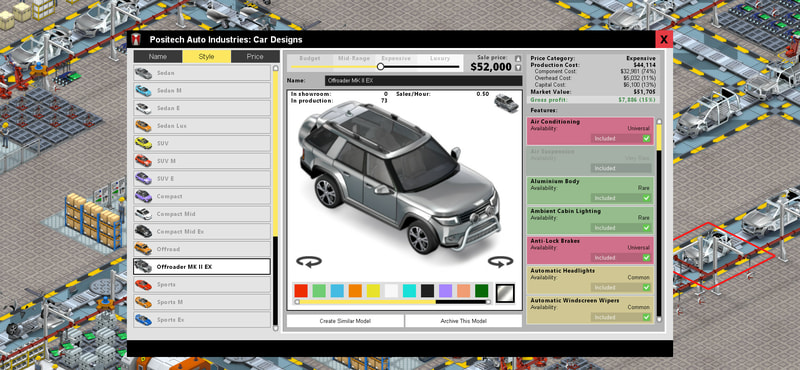Click Archive This Model button
800x370 pixels.
tap(463, 321)
